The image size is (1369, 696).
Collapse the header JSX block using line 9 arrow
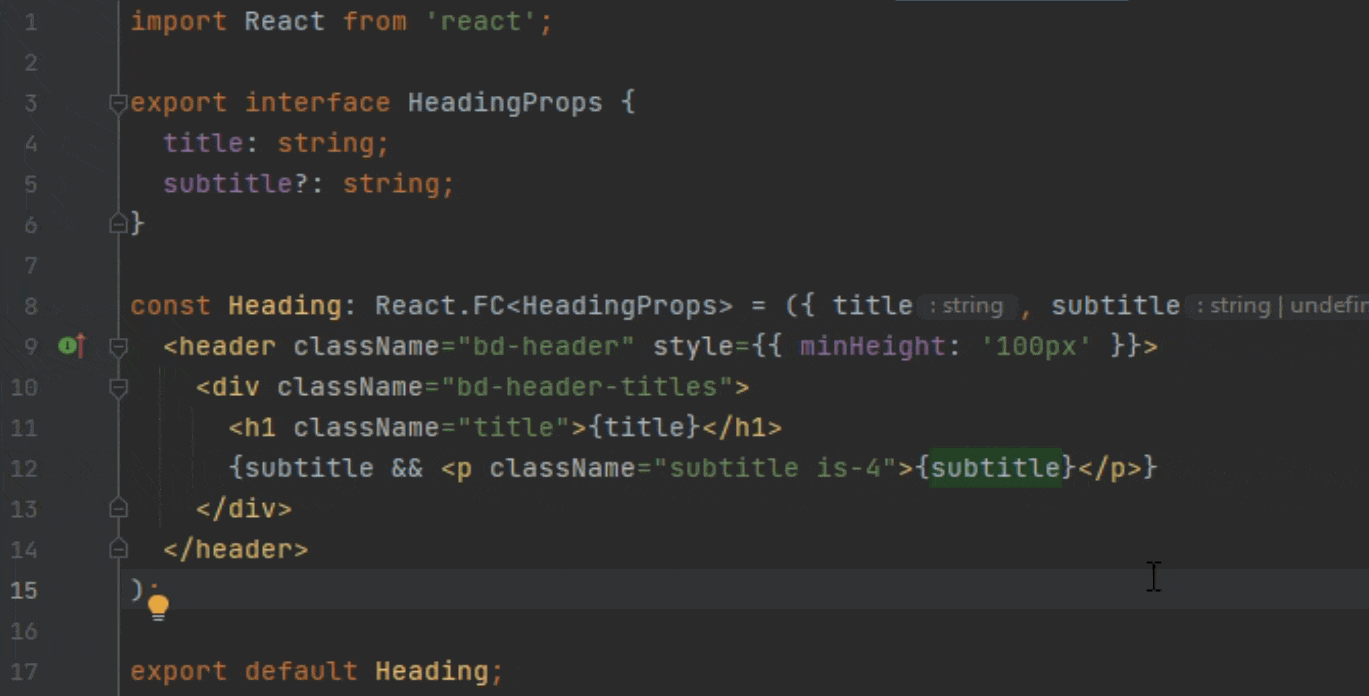pyautogui.click(x=118, y=345)
